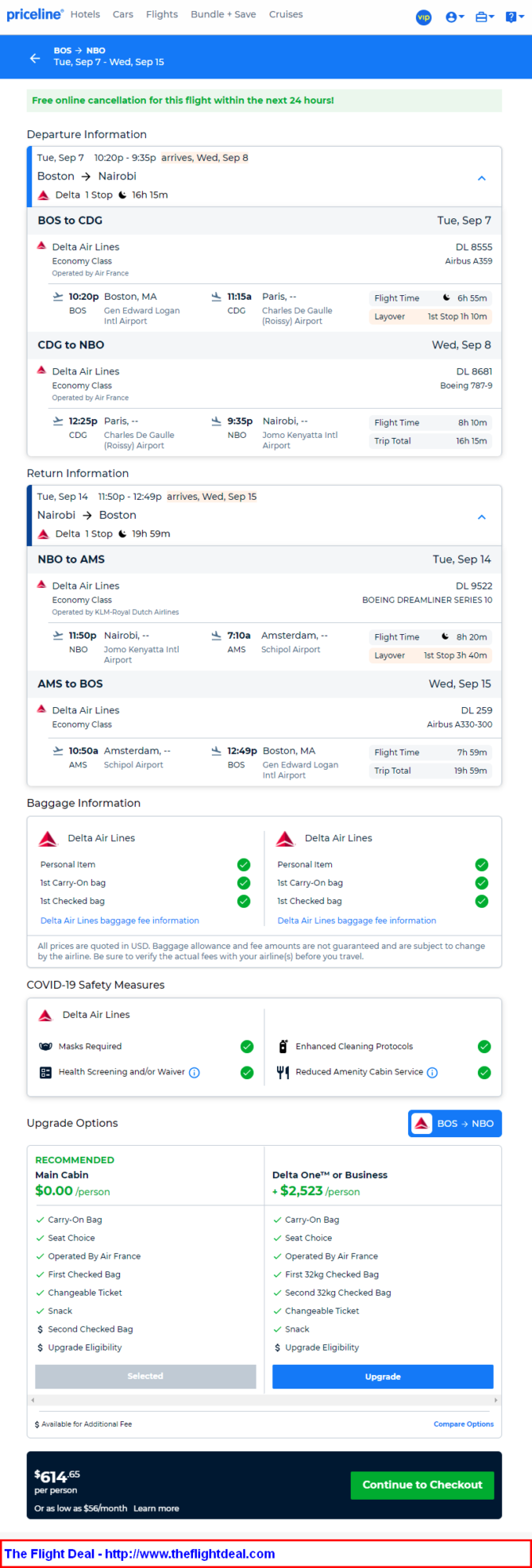Go back using the left arrow

[x=35, y=58]
